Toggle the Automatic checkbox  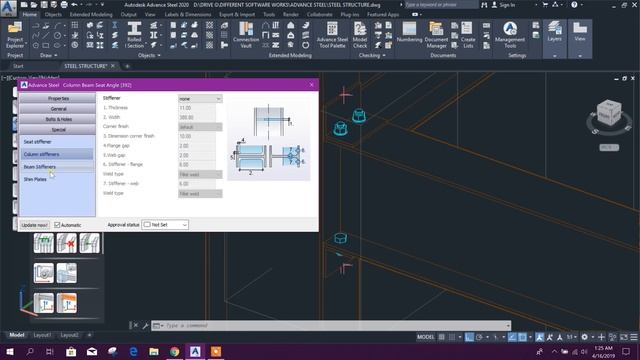(57, 225)
